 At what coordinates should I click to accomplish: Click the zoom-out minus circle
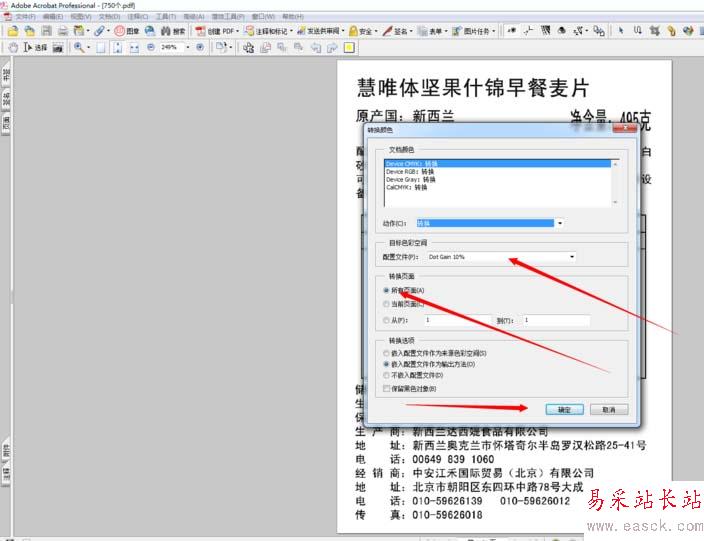pyautogui.click(x=151, y=47)
